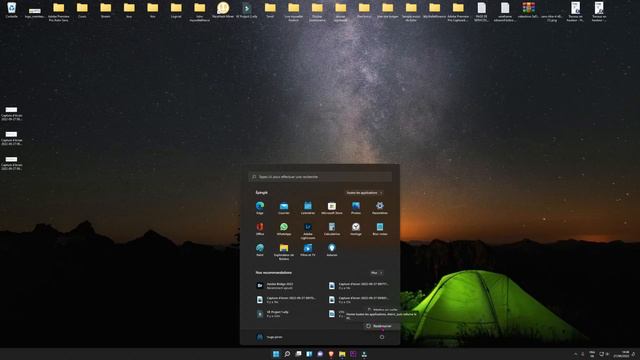Launch the Calendrier app
The width and height of the screenshot is (640, 360).
click(308, 207)
